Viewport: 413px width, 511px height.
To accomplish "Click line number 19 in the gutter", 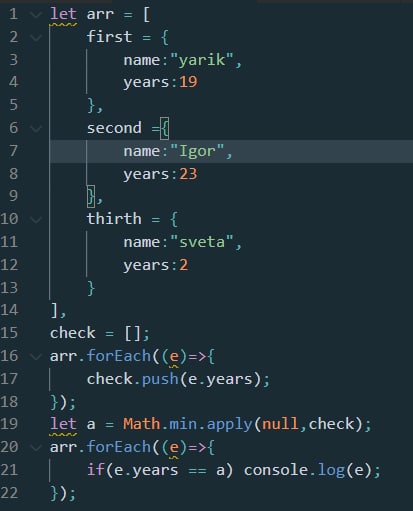I will [9, 424].
